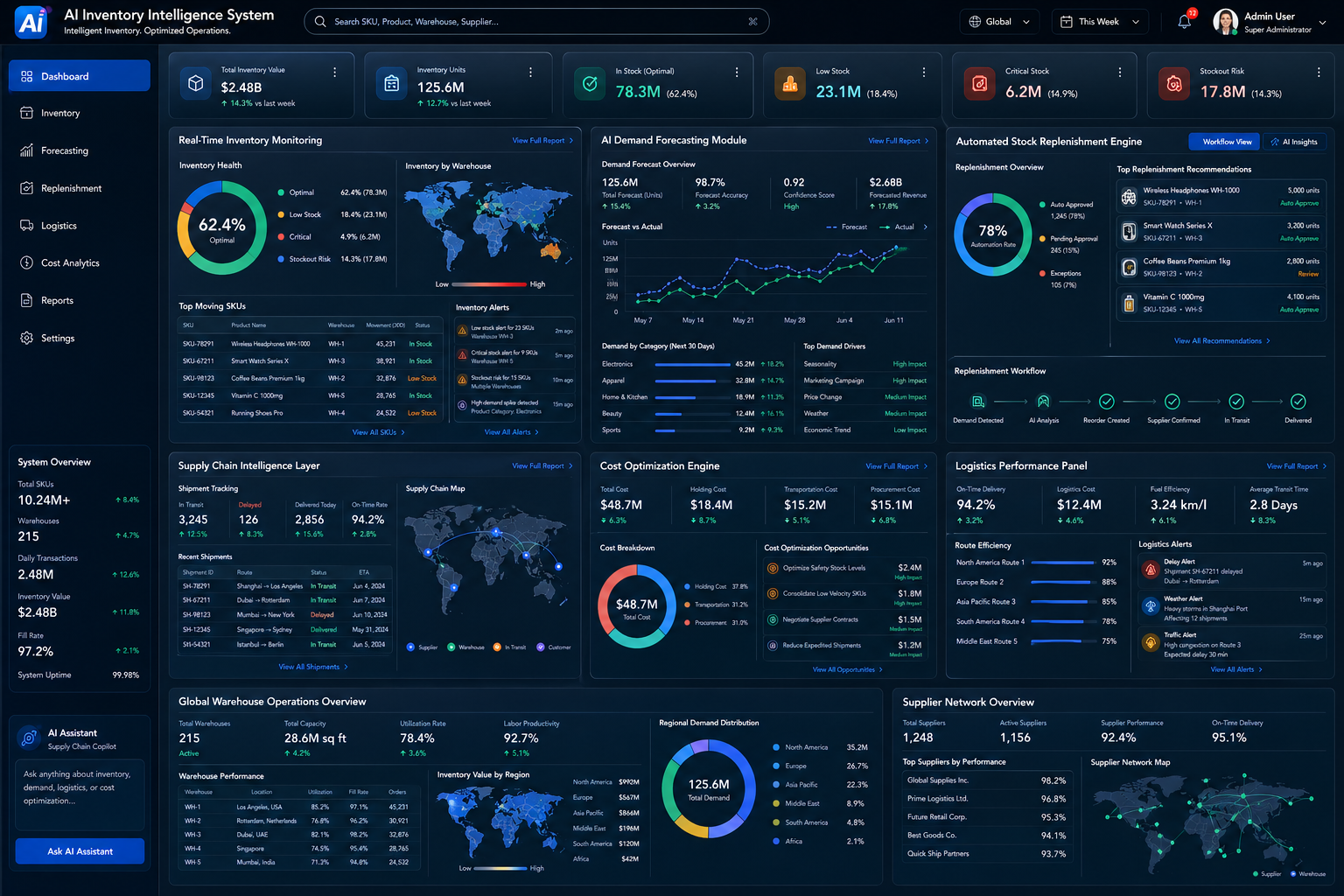Click the Smart Watch Series X icon

coord(1129,232)
